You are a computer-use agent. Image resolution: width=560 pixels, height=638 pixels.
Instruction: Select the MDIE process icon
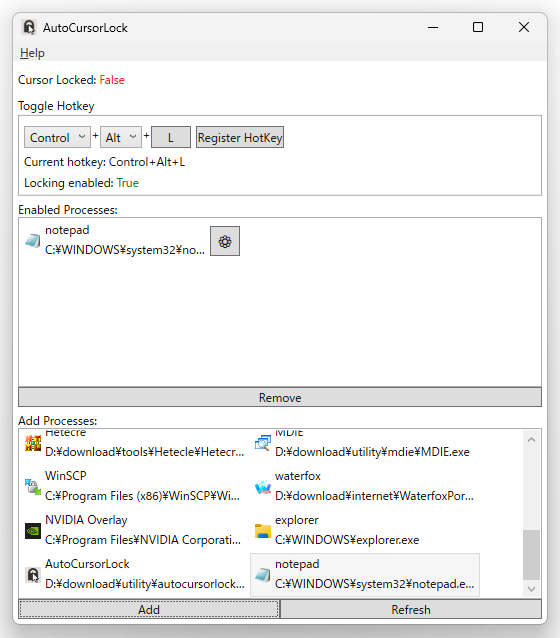tap(263, 443)
